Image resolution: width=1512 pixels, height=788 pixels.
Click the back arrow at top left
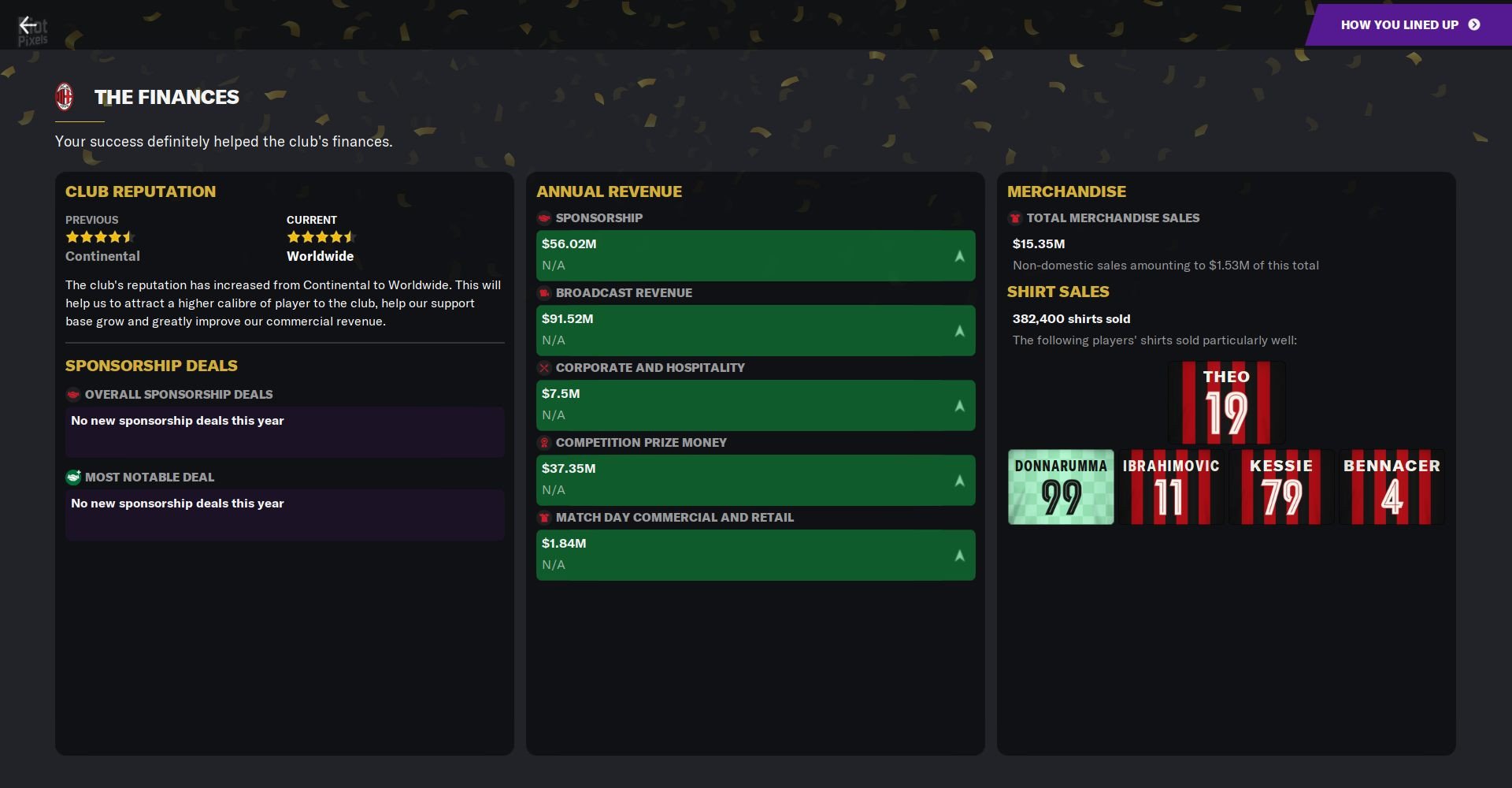[29, 24]
